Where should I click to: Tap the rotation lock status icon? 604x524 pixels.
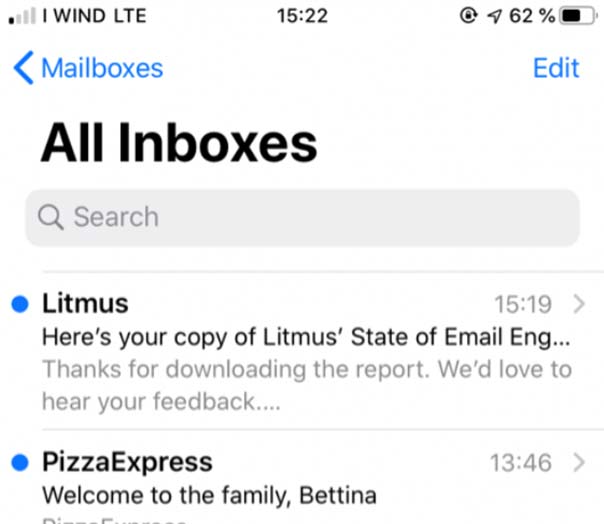click(x=468, y=15)
